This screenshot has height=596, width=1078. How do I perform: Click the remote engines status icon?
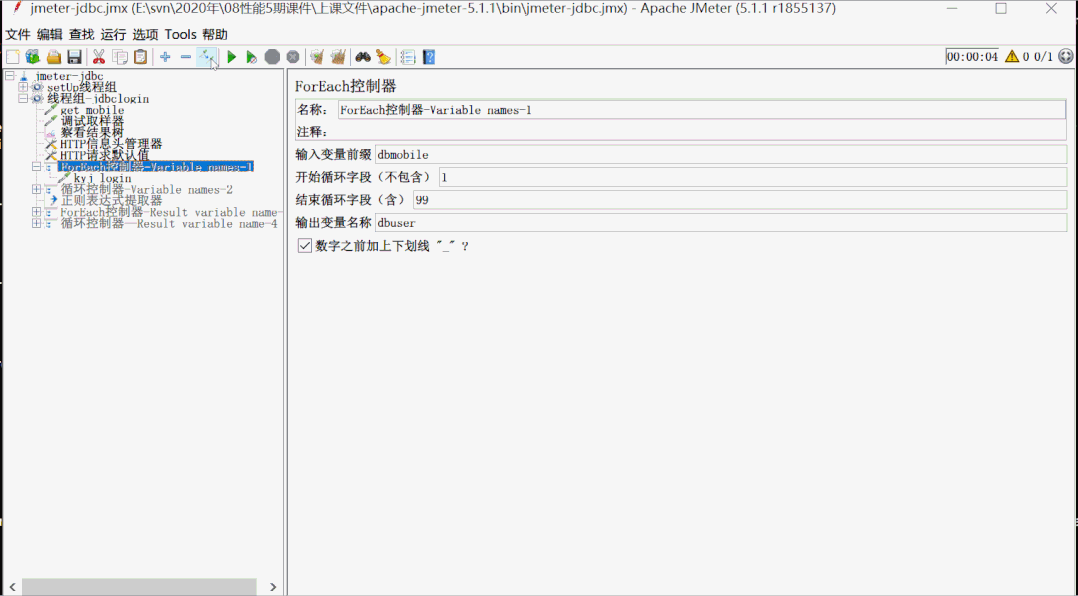click(x=1066, y=56)
